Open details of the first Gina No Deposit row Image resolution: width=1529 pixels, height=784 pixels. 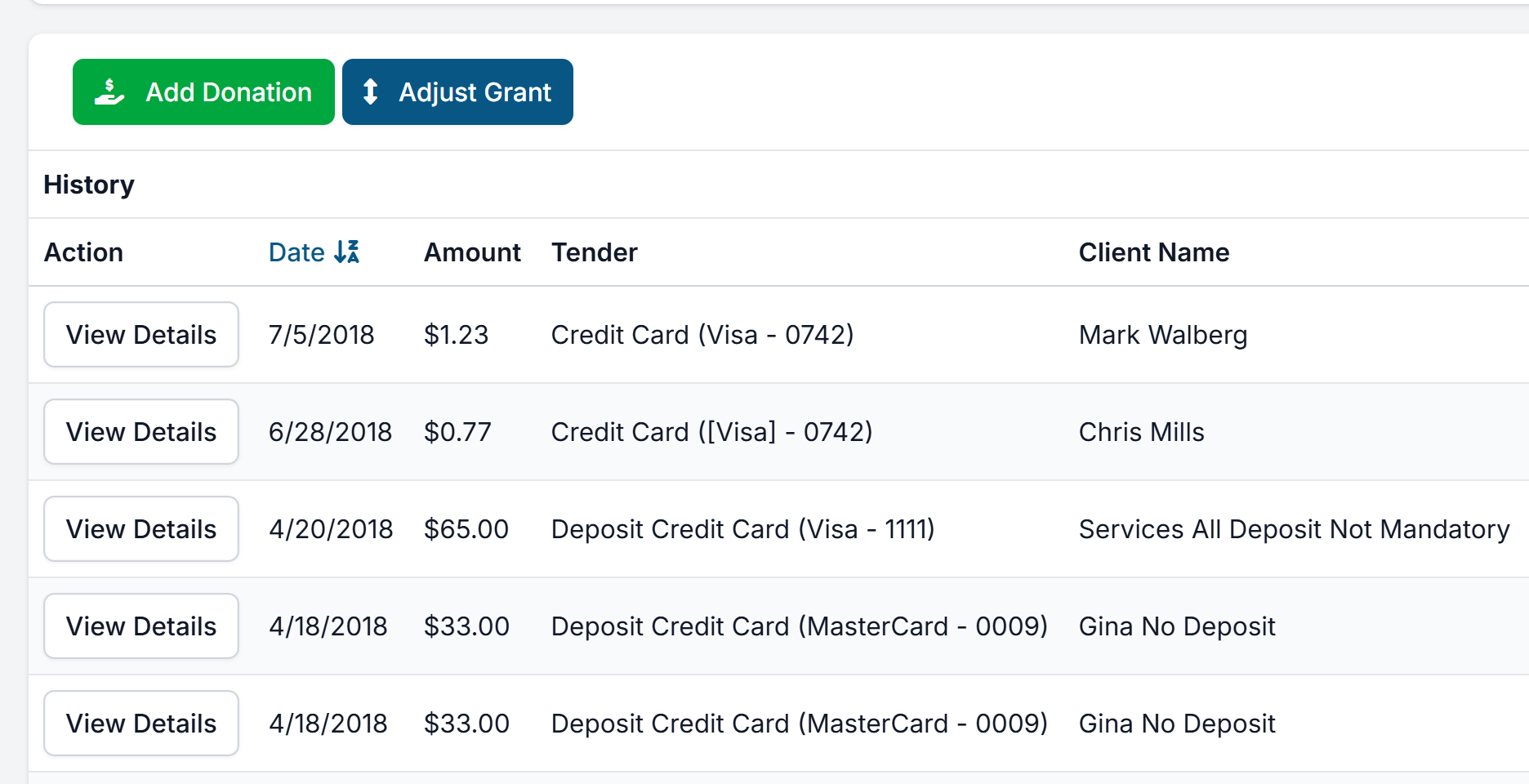coord(140,626)
